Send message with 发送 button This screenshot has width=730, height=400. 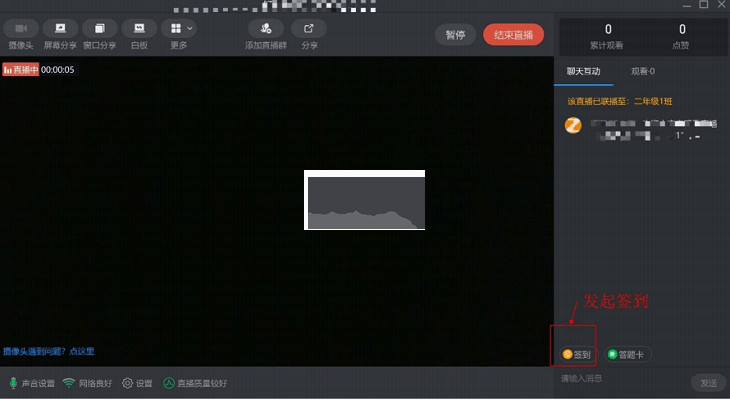[x=709, y=383]
